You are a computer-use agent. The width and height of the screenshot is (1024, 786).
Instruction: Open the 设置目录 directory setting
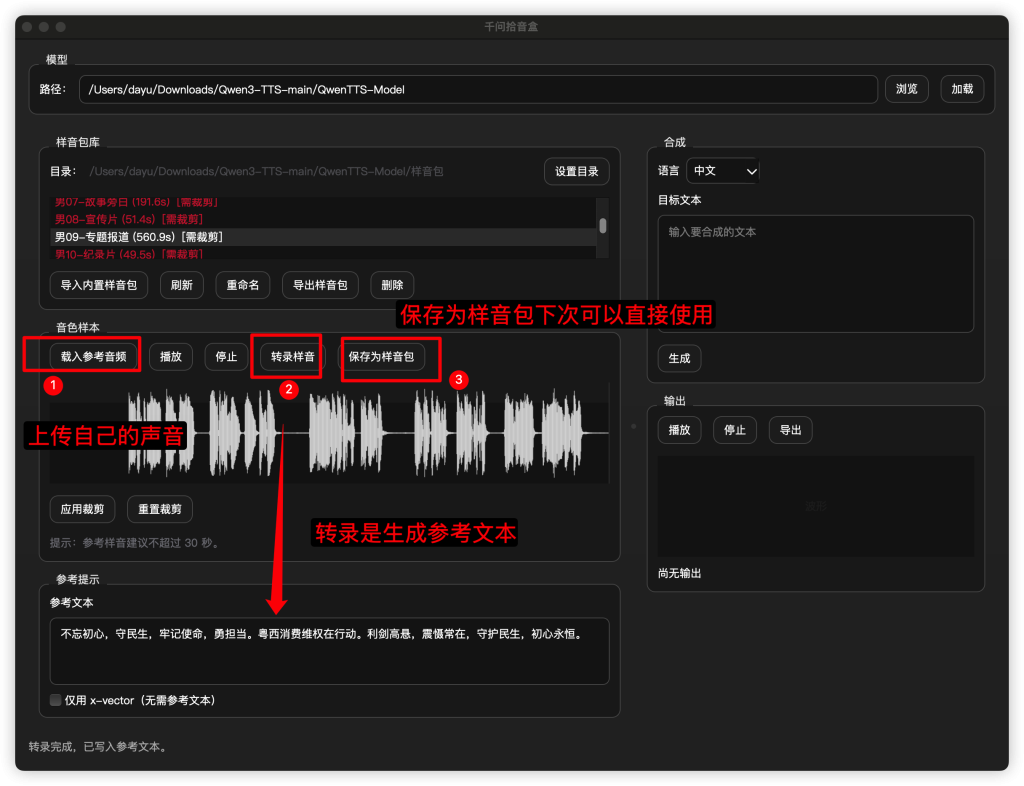(576, 171)
